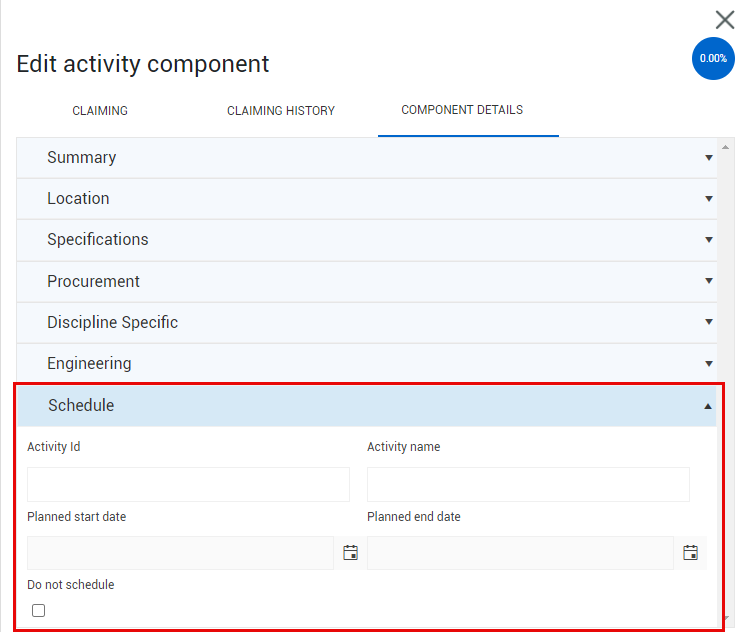Expand the Summary section arrow
This screenshot has height=632, width=747.
tap(709, 158)
